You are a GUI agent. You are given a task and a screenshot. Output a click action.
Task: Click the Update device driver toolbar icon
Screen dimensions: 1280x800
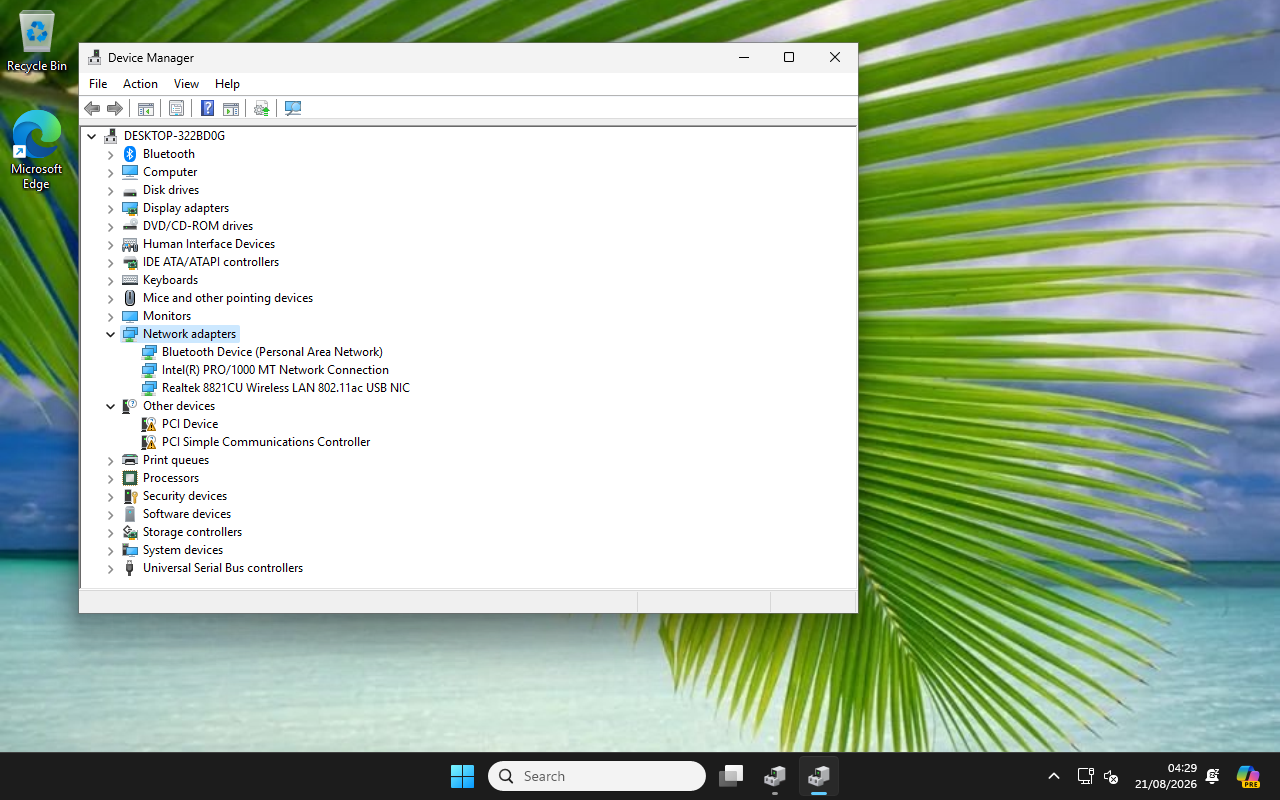point(262,108)
